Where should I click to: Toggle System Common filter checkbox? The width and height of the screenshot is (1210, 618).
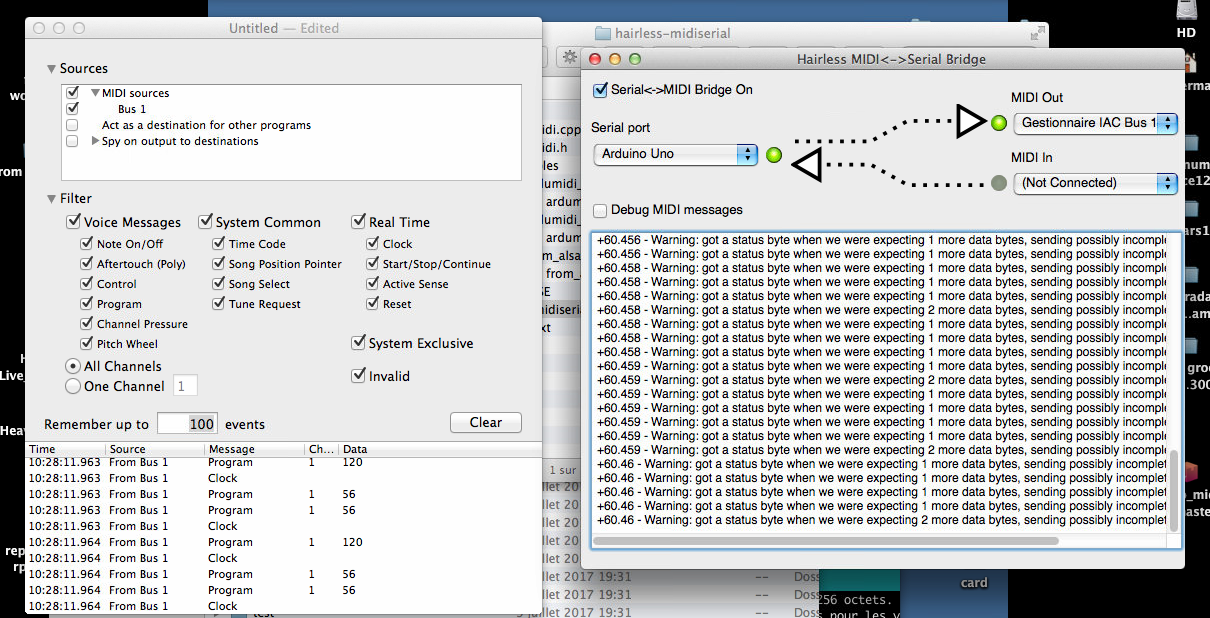click(x=205, y=222)
